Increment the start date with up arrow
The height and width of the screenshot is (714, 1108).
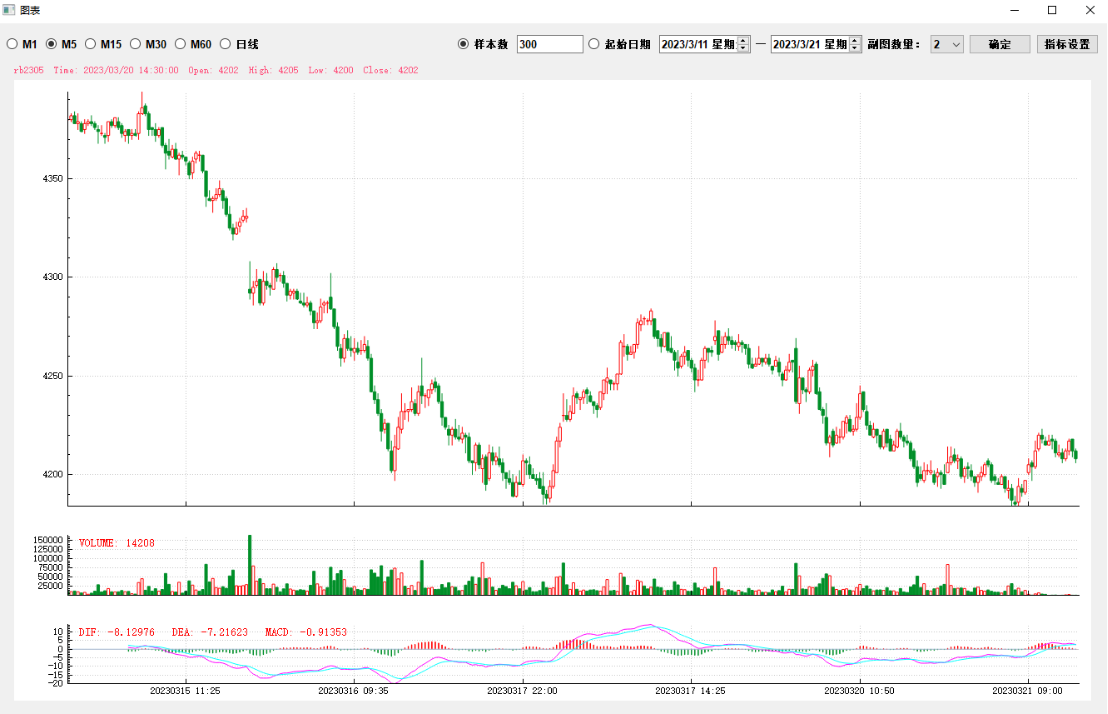click(x=743, y=40)
